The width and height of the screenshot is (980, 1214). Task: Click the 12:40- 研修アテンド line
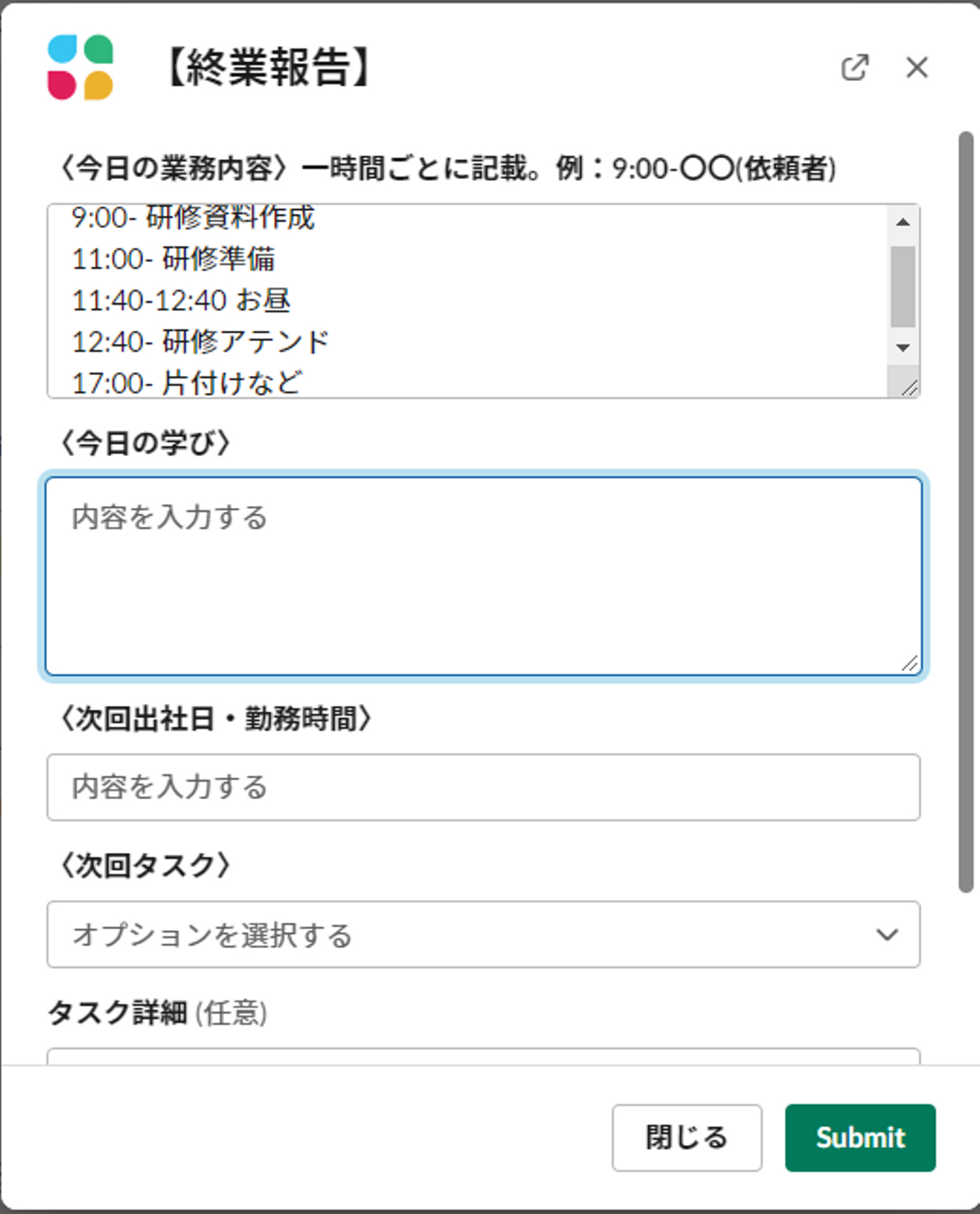[x=201, y=342]
